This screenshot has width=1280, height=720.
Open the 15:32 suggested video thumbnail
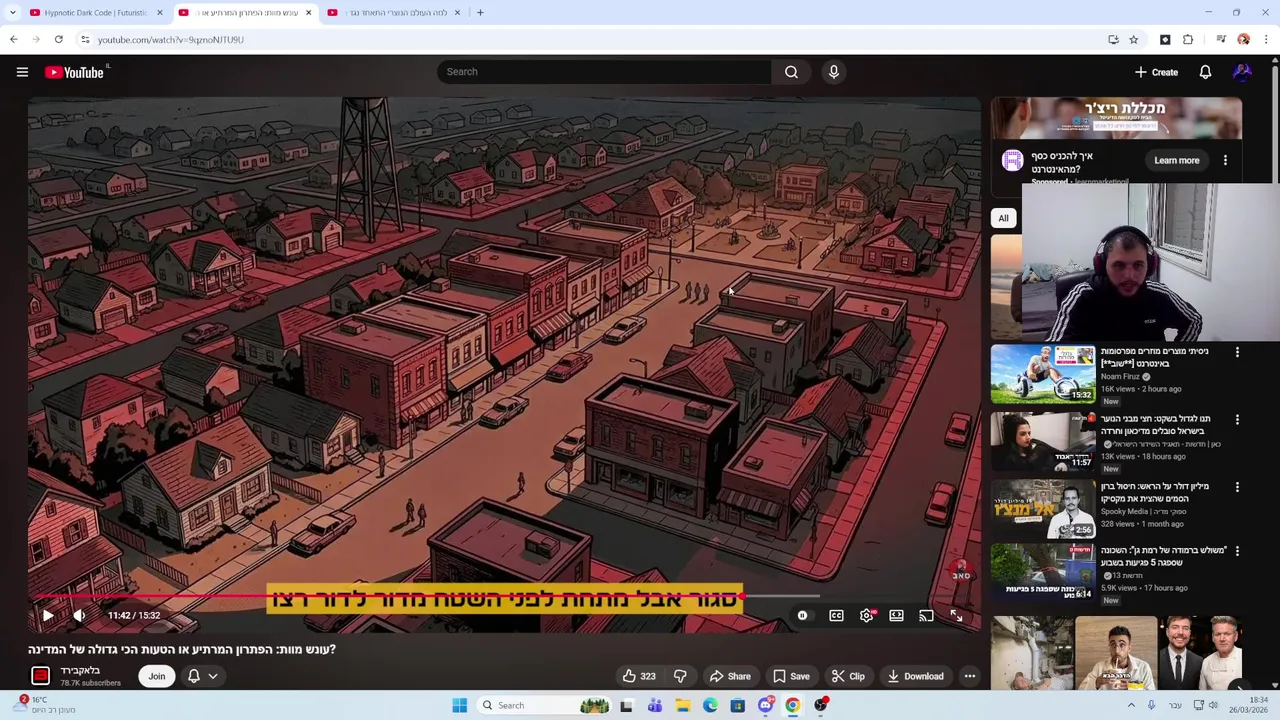pos(1042,374)
